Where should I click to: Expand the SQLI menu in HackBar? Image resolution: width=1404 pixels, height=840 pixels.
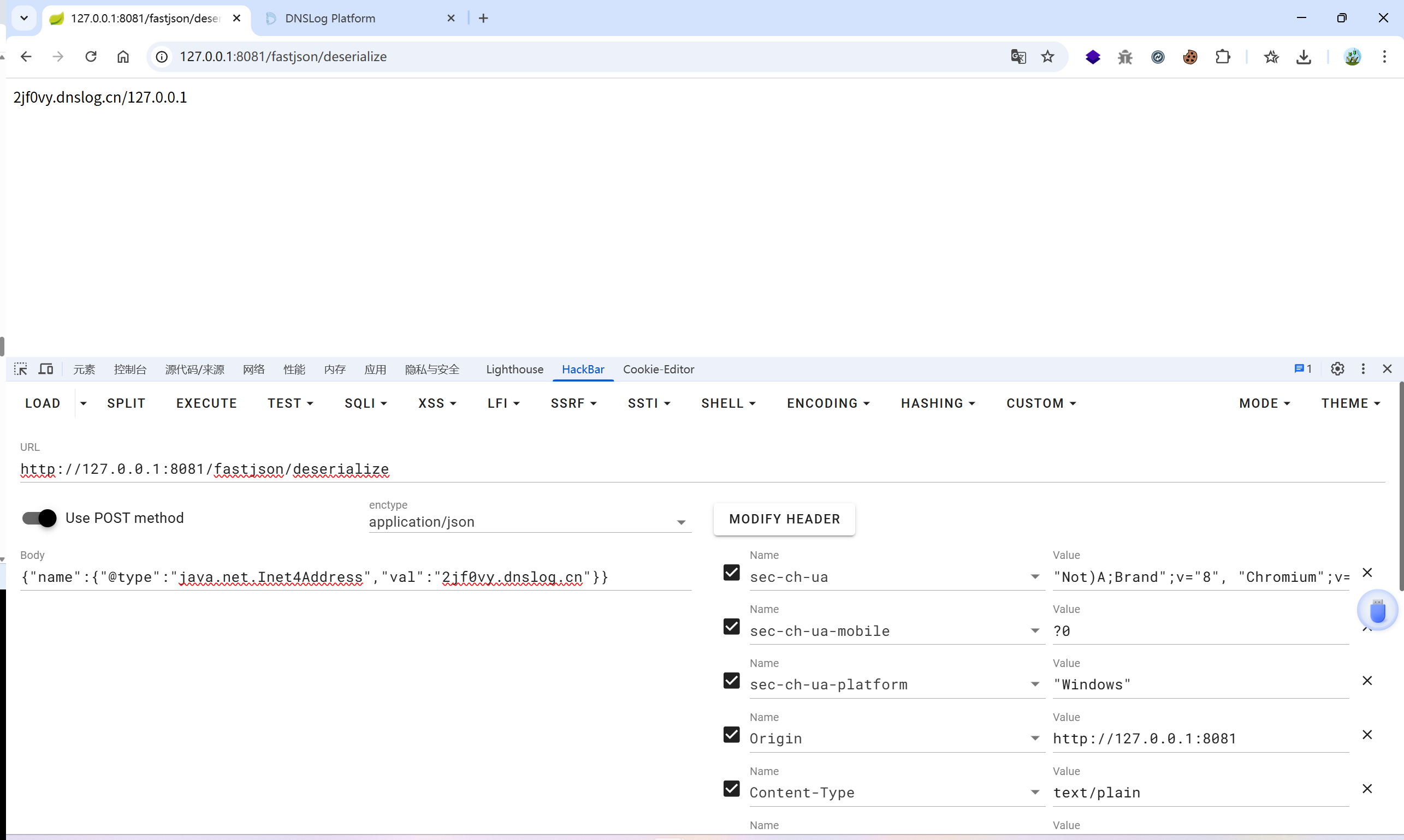click(365, 403)
